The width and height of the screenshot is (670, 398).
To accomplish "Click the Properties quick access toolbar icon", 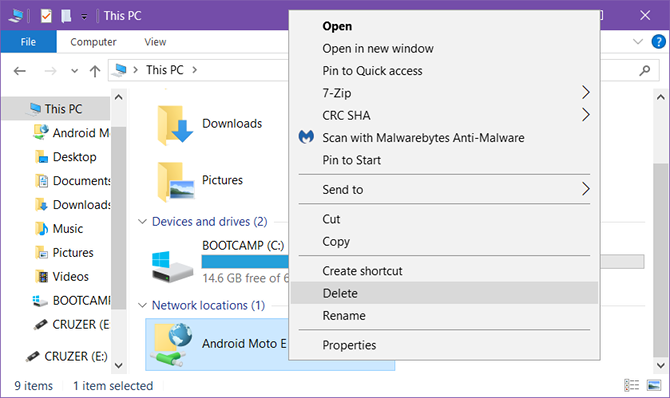I will [46, 16].
